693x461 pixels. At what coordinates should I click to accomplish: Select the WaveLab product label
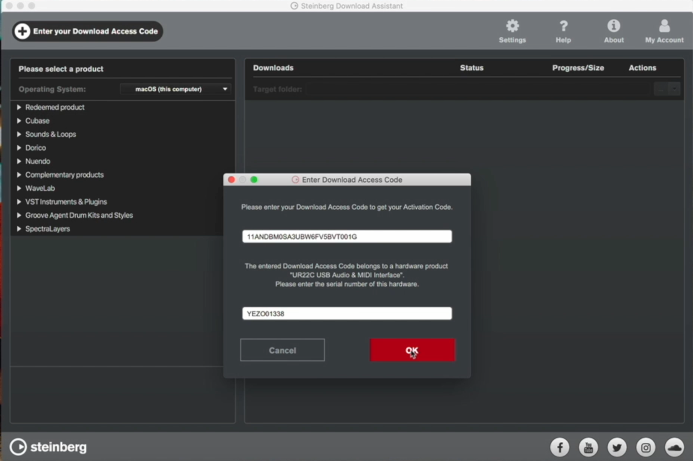[40, 188]
